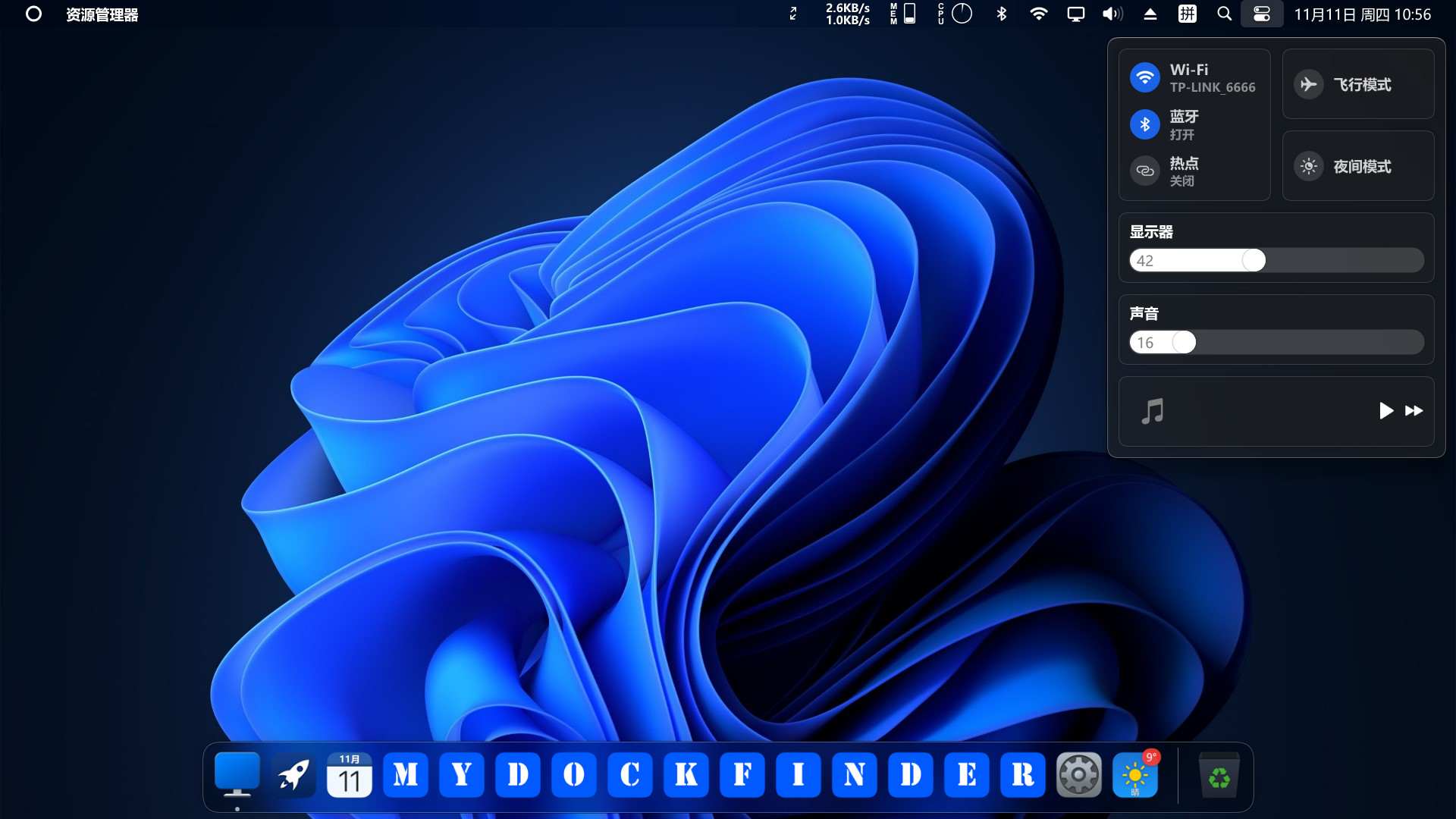
Task: Click the date and time in menu bar
Action: (1361, 14)
